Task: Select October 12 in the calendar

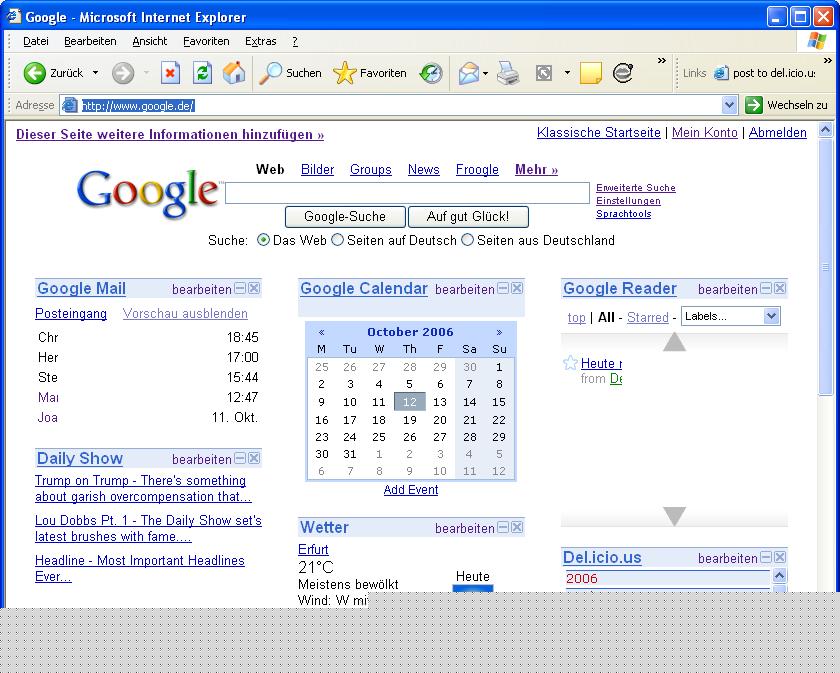Action: pos(410,402)
